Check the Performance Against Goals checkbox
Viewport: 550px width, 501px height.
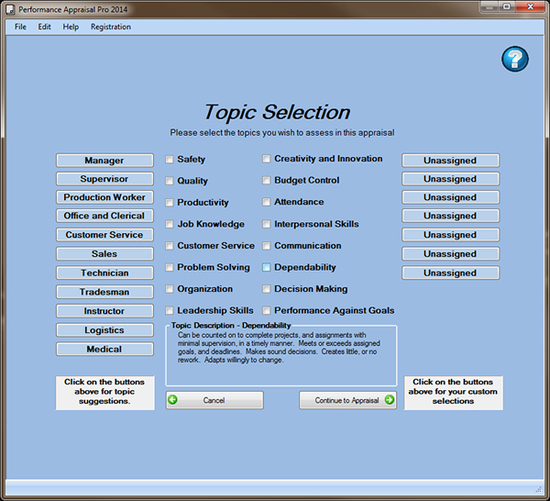(267, 310)
